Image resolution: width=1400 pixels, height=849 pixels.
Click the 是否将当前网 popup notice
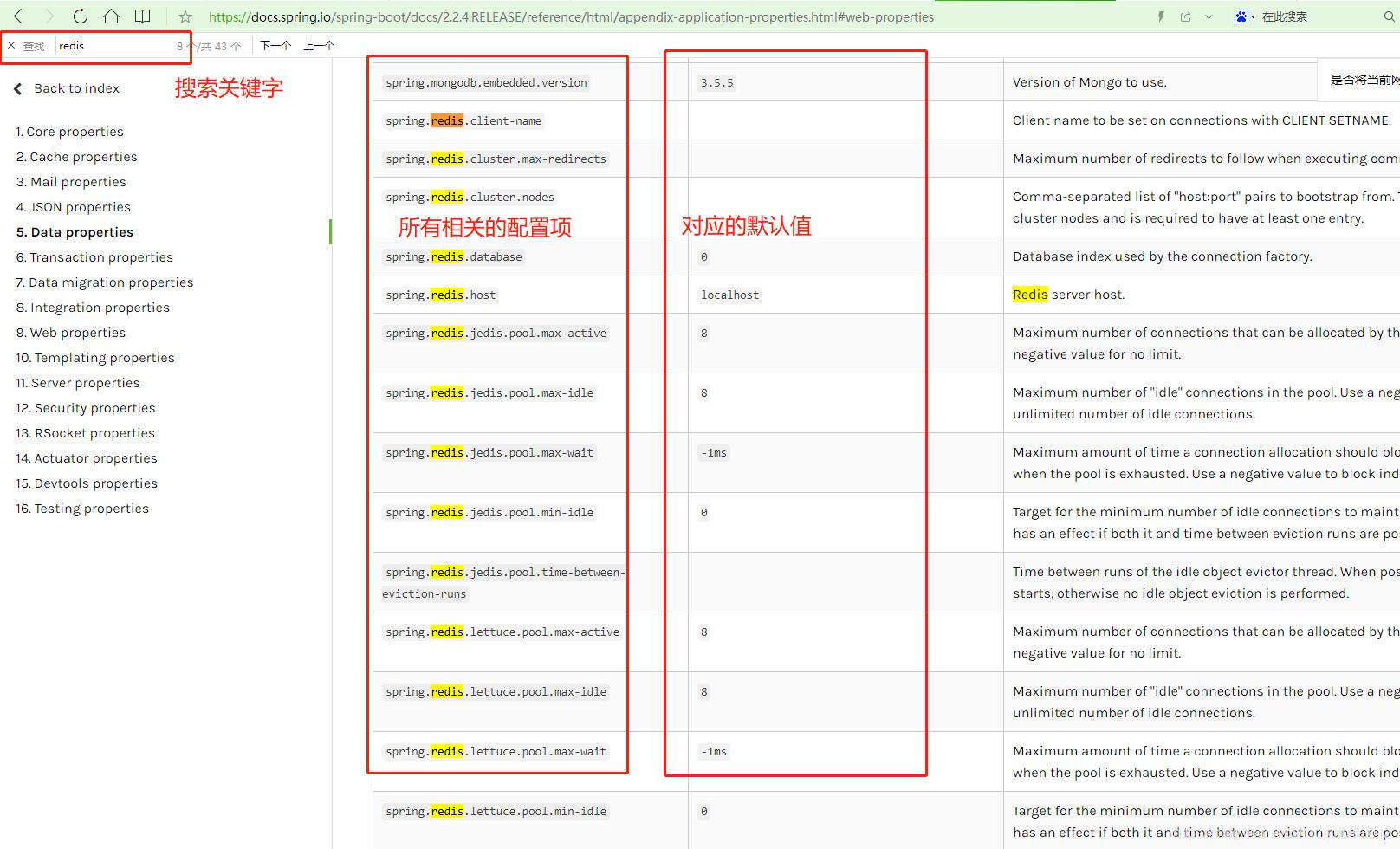coord(1358,80)
